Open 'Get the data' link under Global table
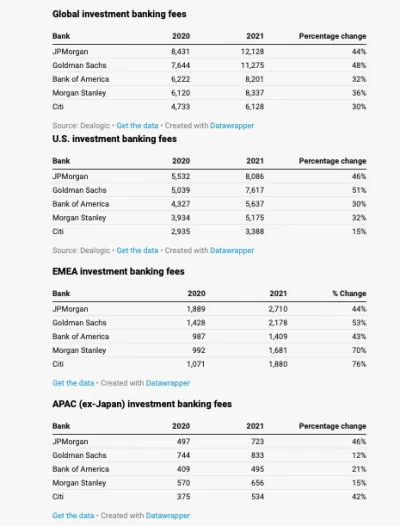This screenshot has width=400, height=526. (x=137, y=125)
